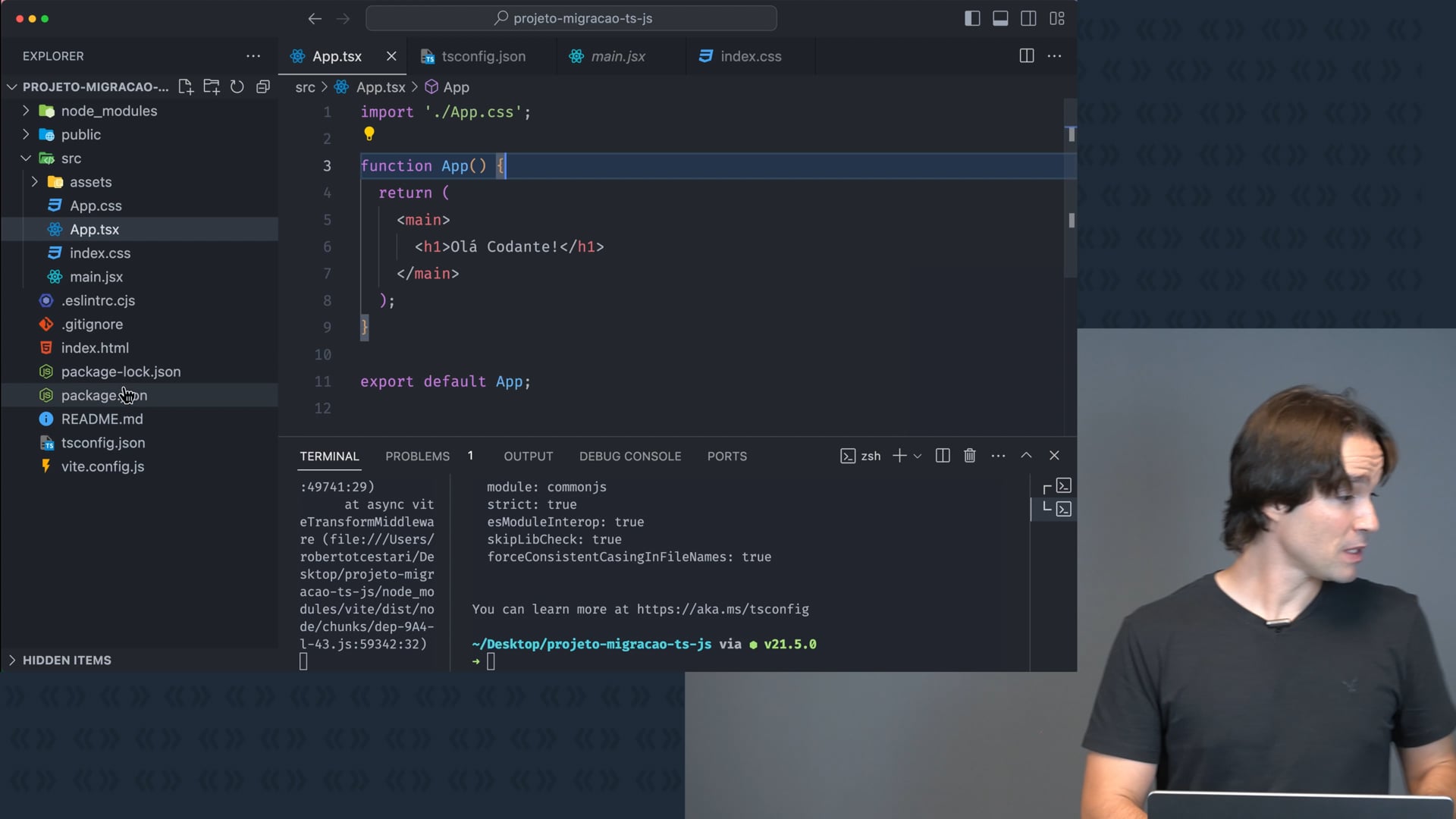Open package.json in the file tree

coord(104,395)
